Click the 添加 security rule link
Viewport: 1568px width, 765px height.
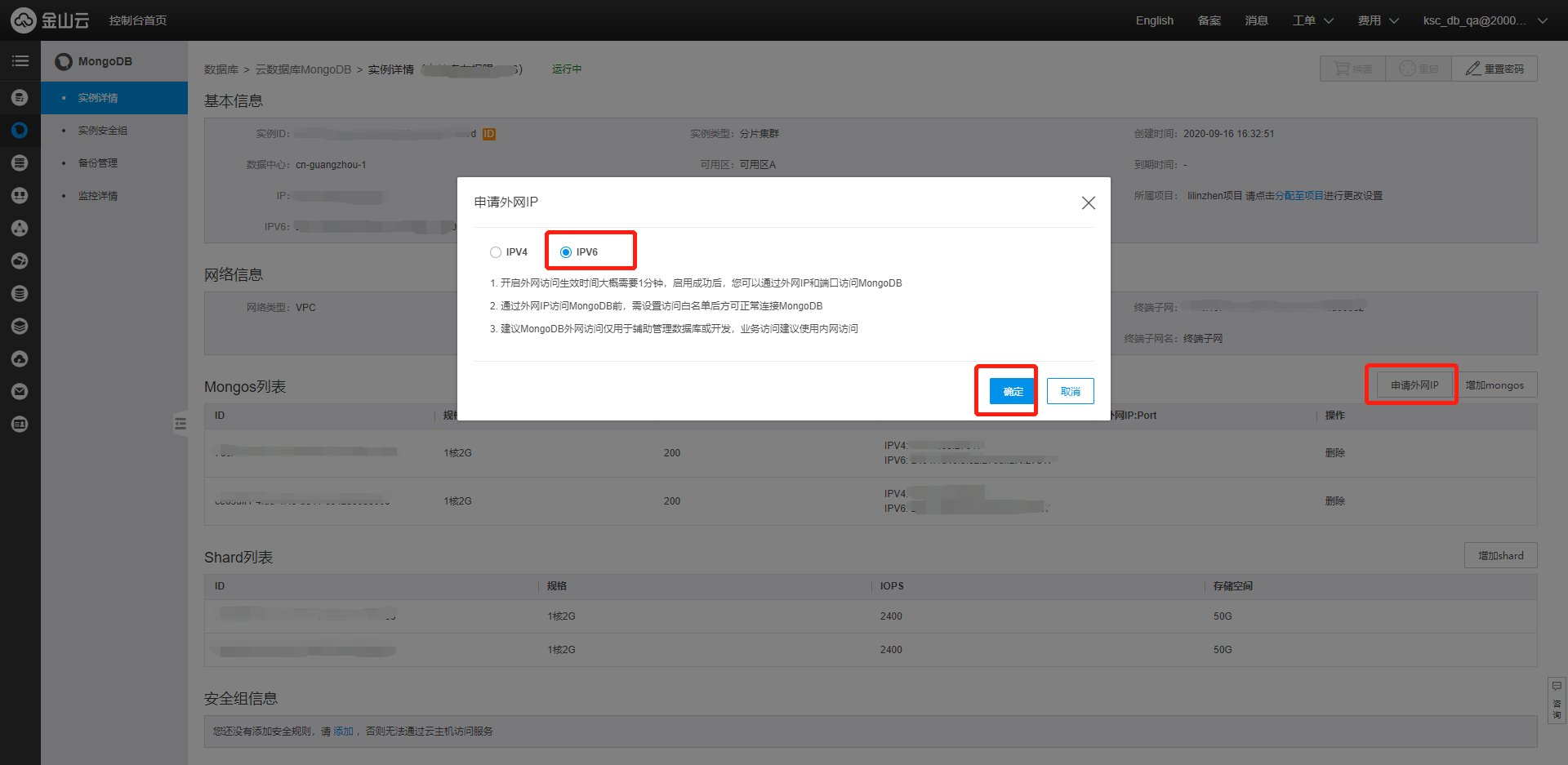(343, 732)
